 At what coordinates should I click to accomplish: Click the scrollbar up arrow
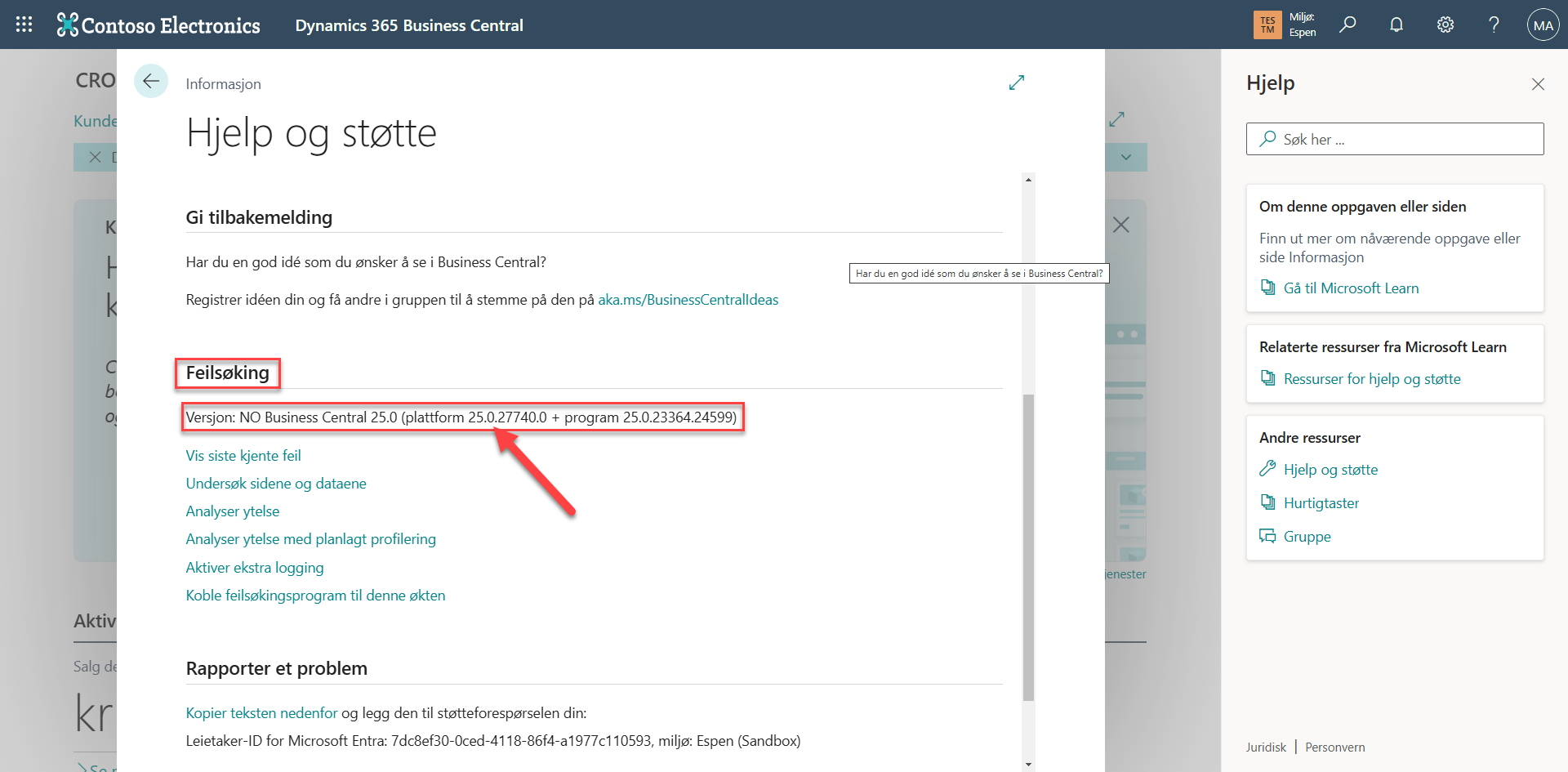(1028, 180)
